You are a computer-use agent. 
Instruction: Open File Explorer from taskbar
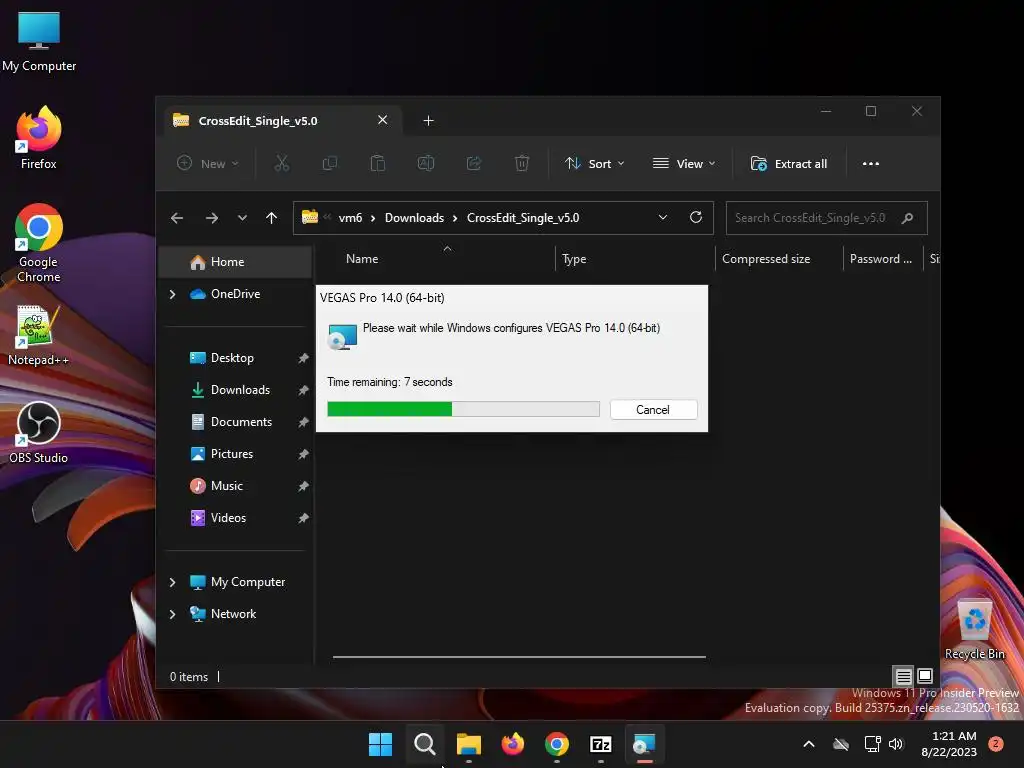468,744
